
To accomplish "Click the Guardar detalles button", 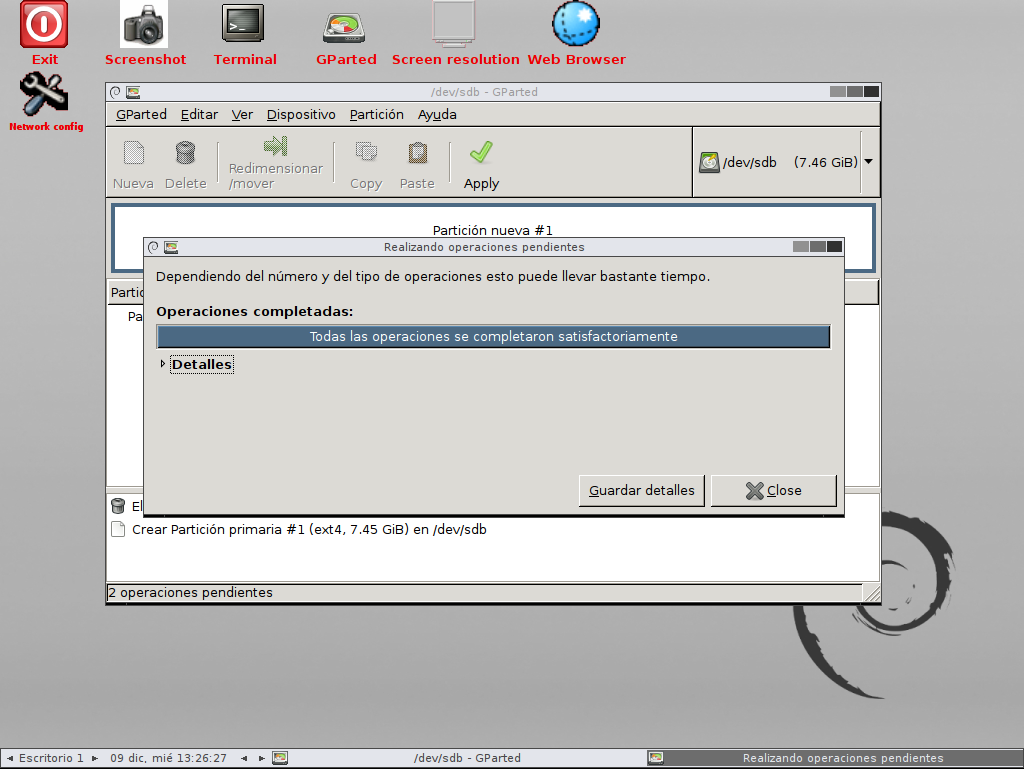I will pos(641,490).
